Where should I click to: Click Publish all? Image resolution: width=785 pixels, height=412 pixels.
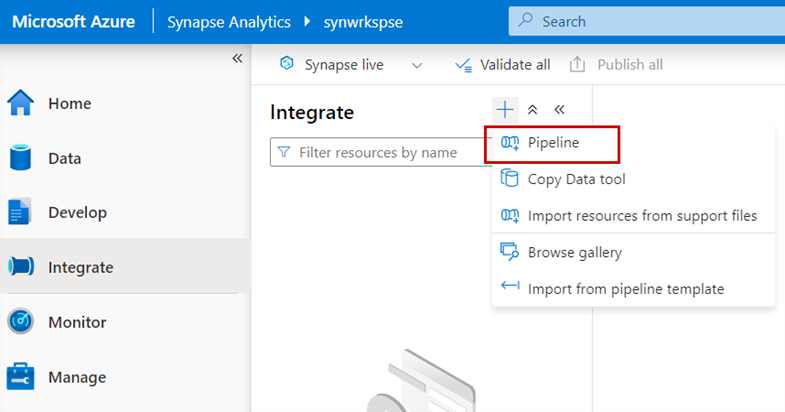click(x=616, y=65)
